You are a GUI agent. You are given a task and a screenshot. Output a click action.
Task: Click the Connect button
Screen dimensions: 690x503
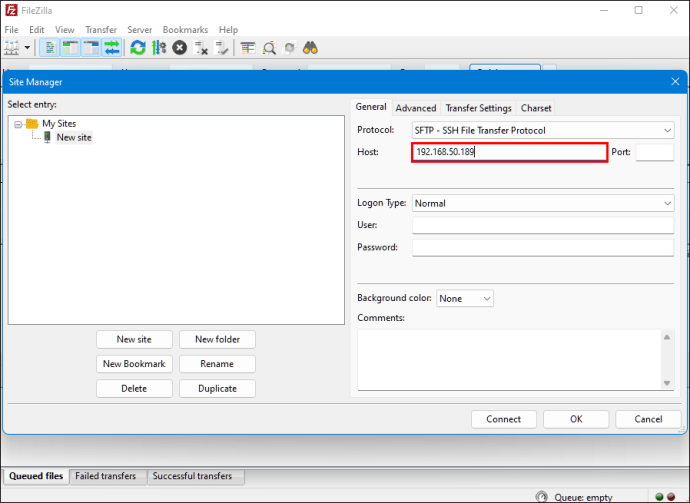pyautogui.click(x=504, y=419)
